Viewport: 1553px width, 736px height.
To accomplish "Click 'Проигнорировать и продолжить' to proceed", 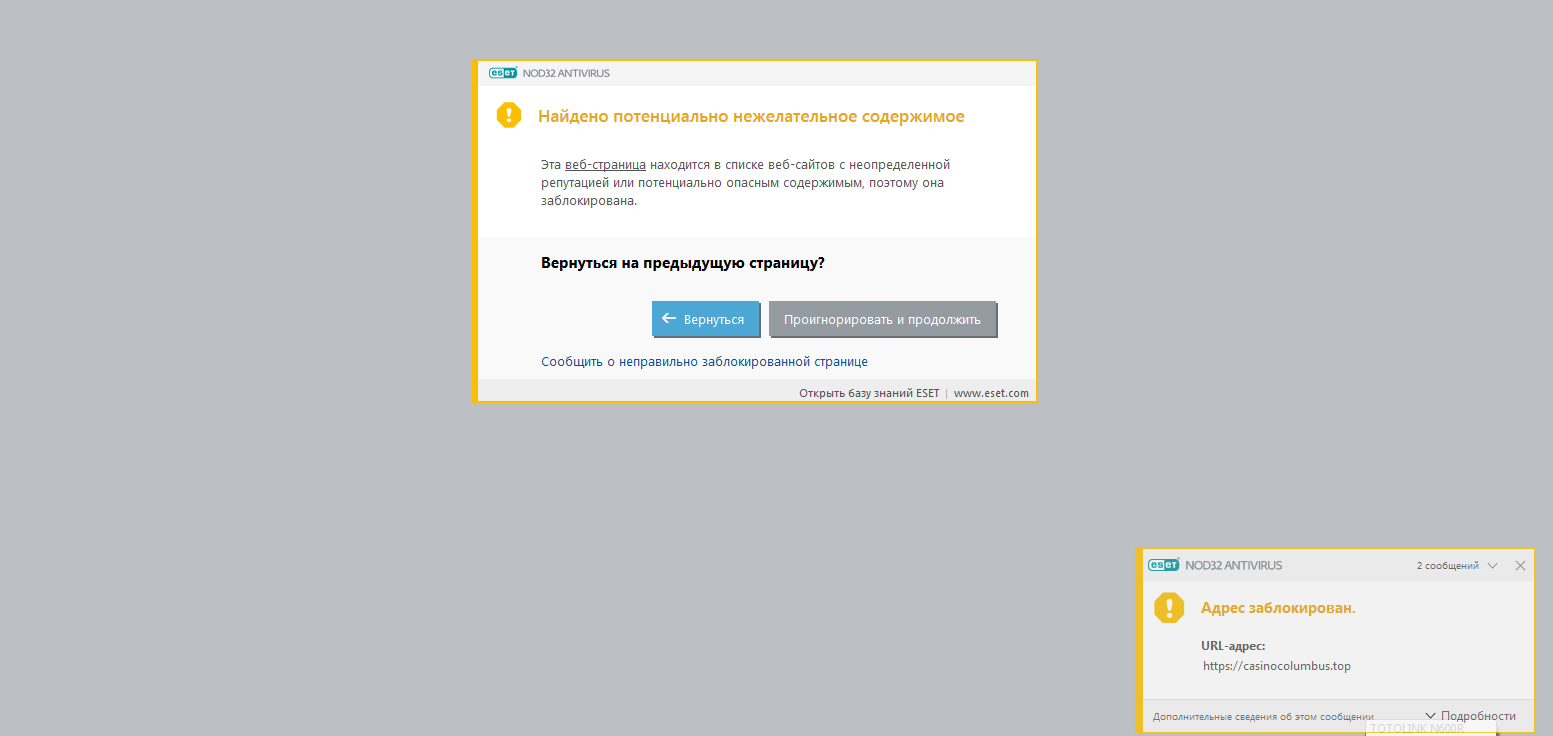I will click(x=882, y=320).
